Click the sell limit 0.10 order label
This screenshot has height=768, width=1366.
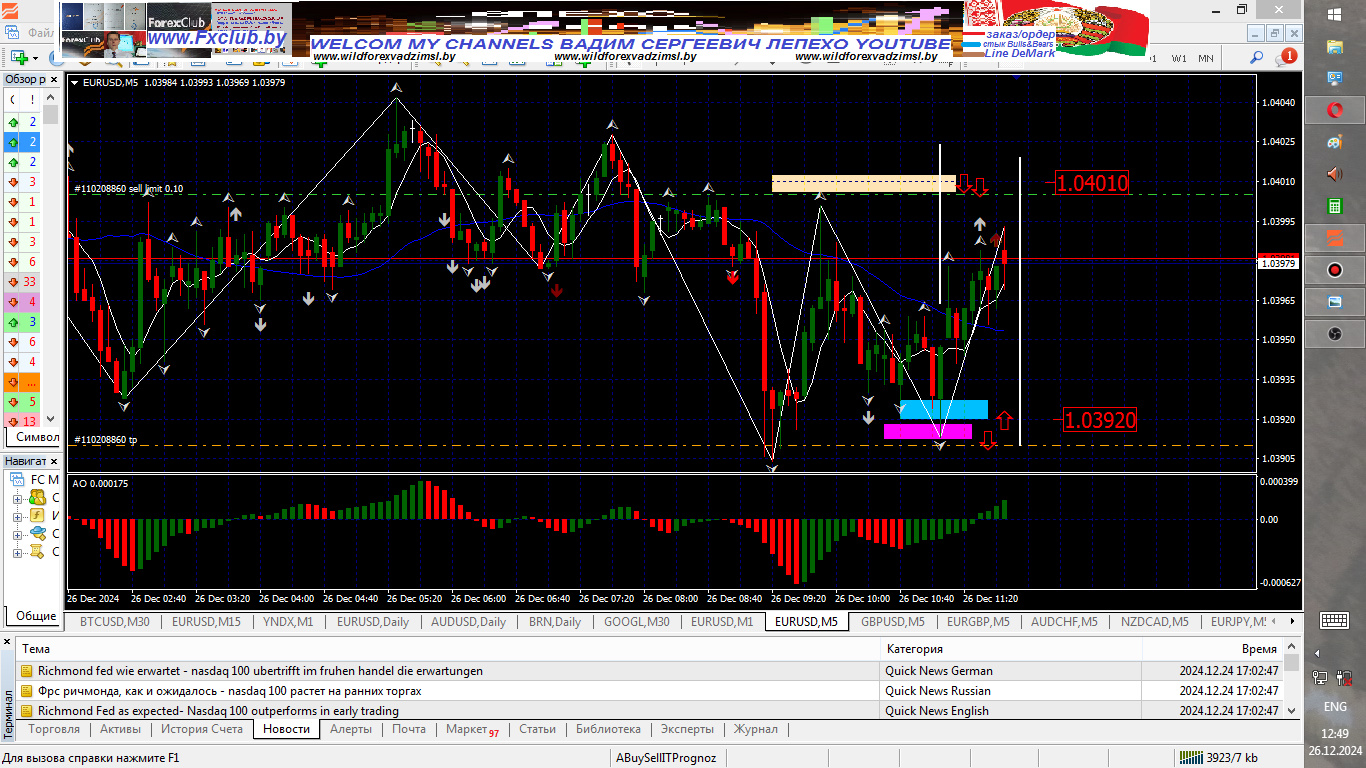[x=129, y=188]
